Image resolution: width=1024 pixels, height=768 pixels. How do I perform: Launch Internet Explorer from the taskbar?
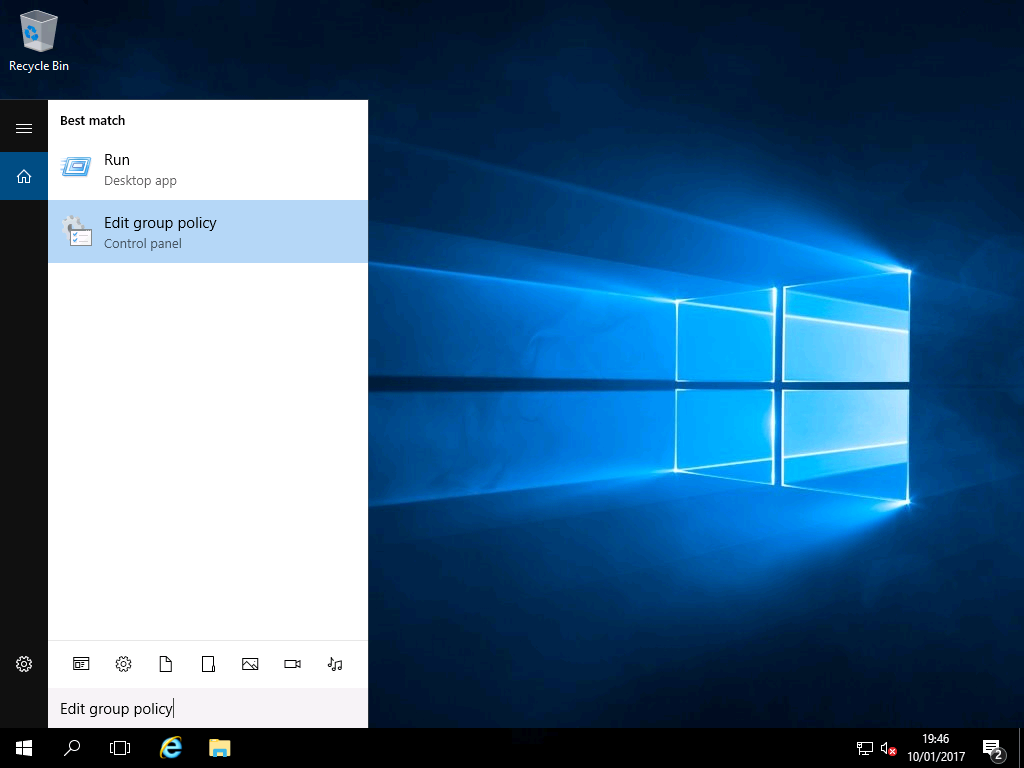[171, 748]
